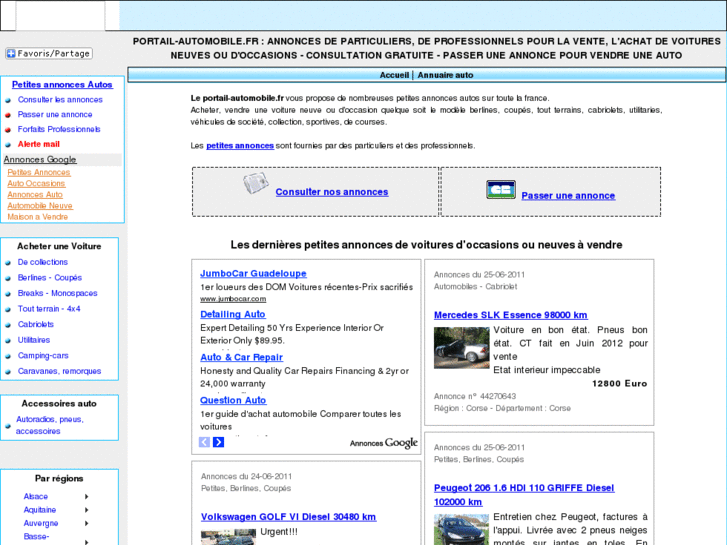This screenshot has width=727, height=545.
Task: Expand the Alsace region submenu arrow
Action: coord(86,497)
